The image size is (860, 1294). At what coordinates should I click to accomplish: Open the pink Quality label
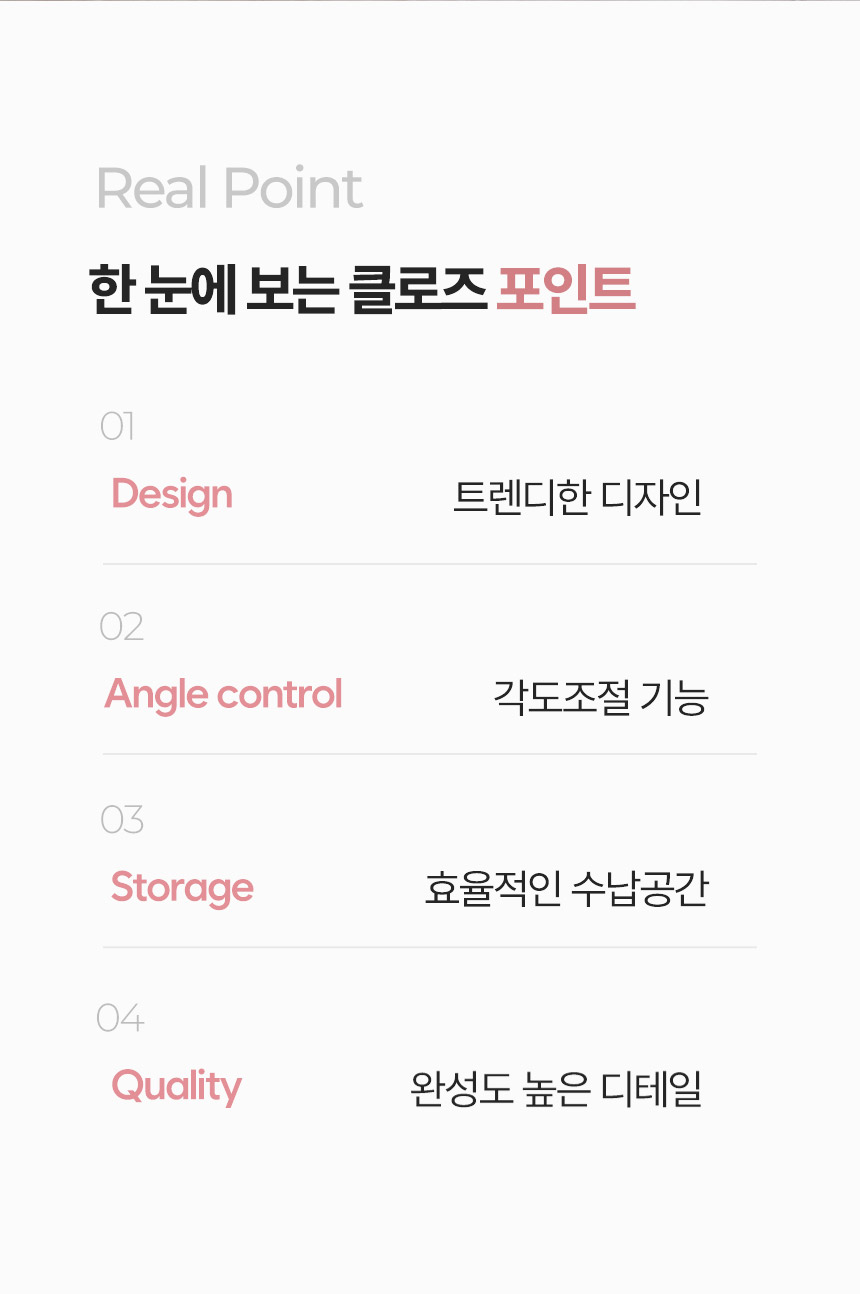click(177, 1086)
